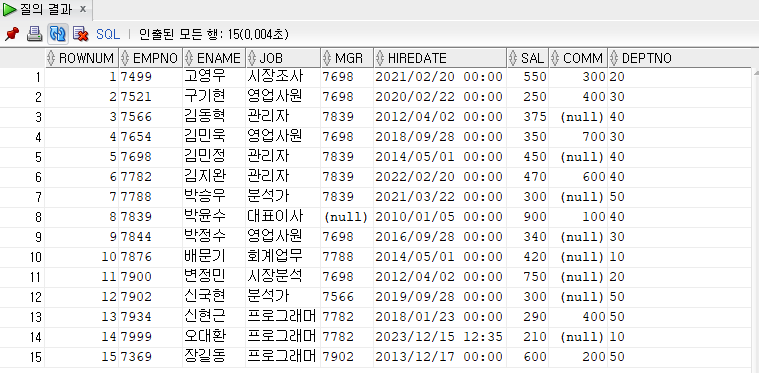Click hire date 2013/12/17 00:00

coord(440,357)
